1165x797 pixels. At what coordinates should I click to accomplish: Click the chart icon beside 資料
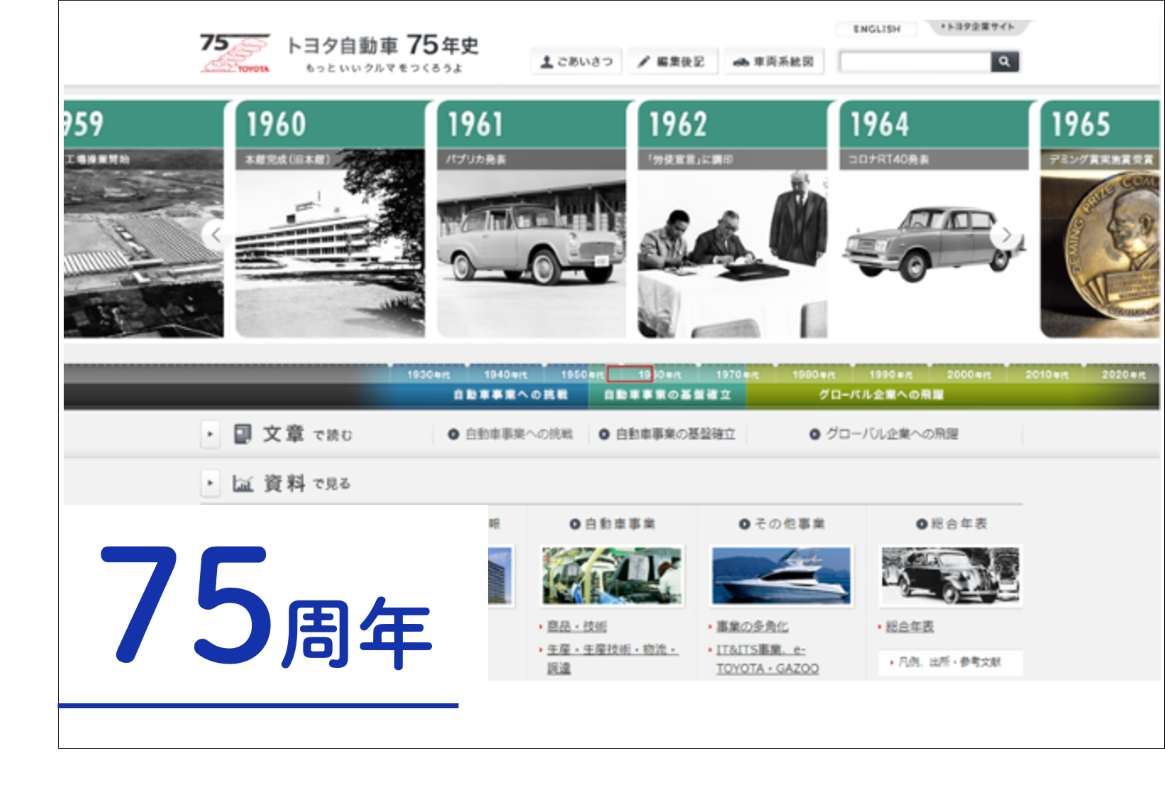point(243,484)
